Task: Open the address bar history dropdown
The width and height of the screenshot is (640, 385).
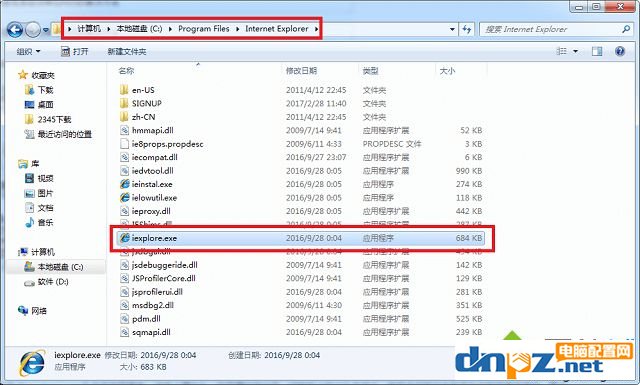Action: point(452,29)
